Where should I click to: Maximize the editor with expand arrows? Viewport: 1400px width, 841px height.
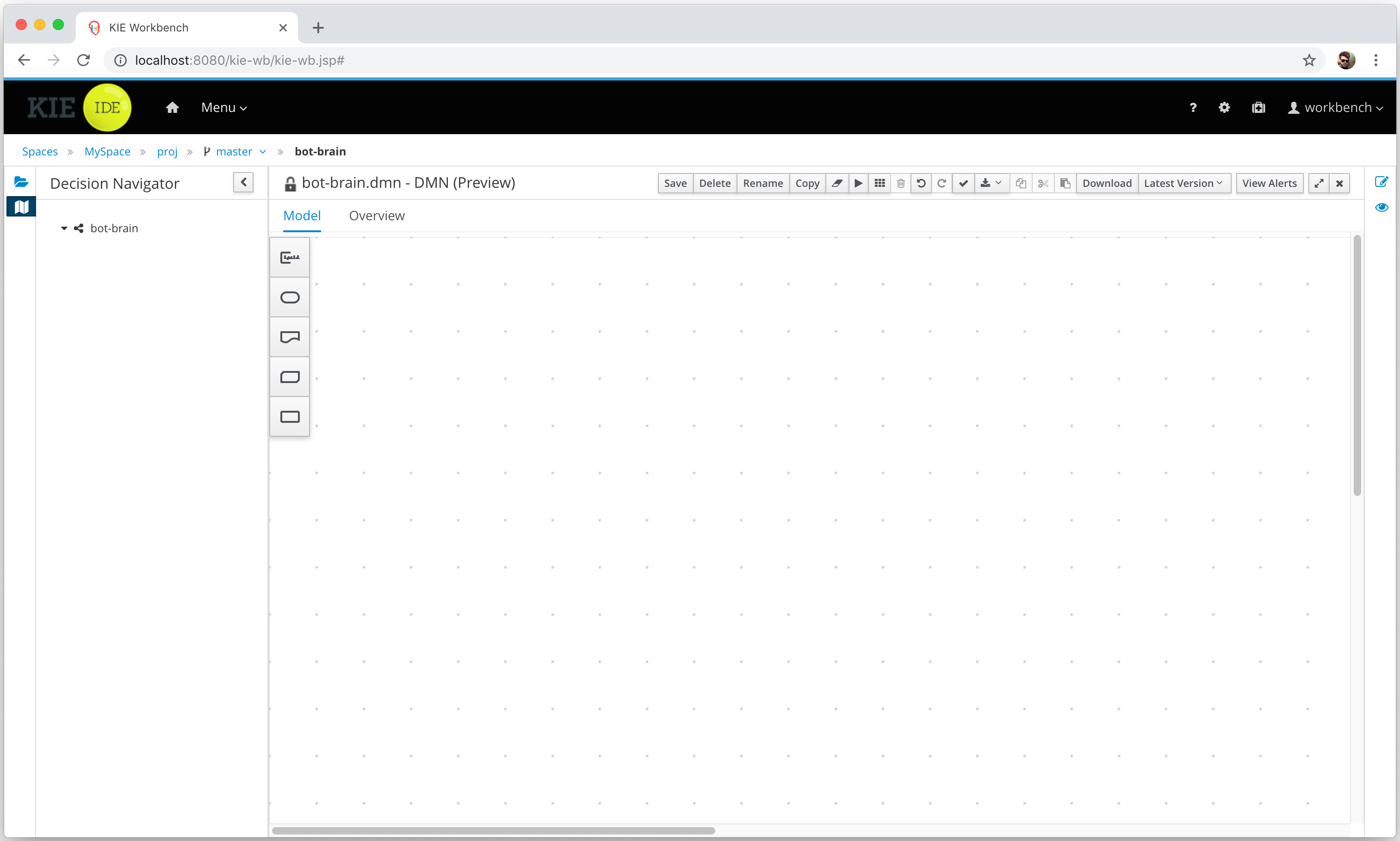(x=1319, y=183)
